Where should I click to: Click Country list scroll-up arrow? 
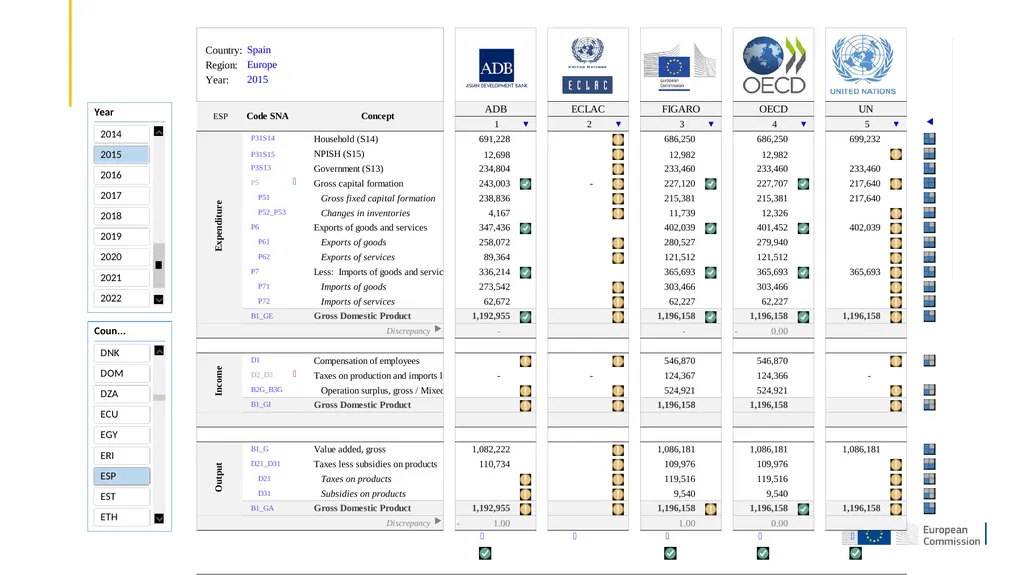click(159, 351)
